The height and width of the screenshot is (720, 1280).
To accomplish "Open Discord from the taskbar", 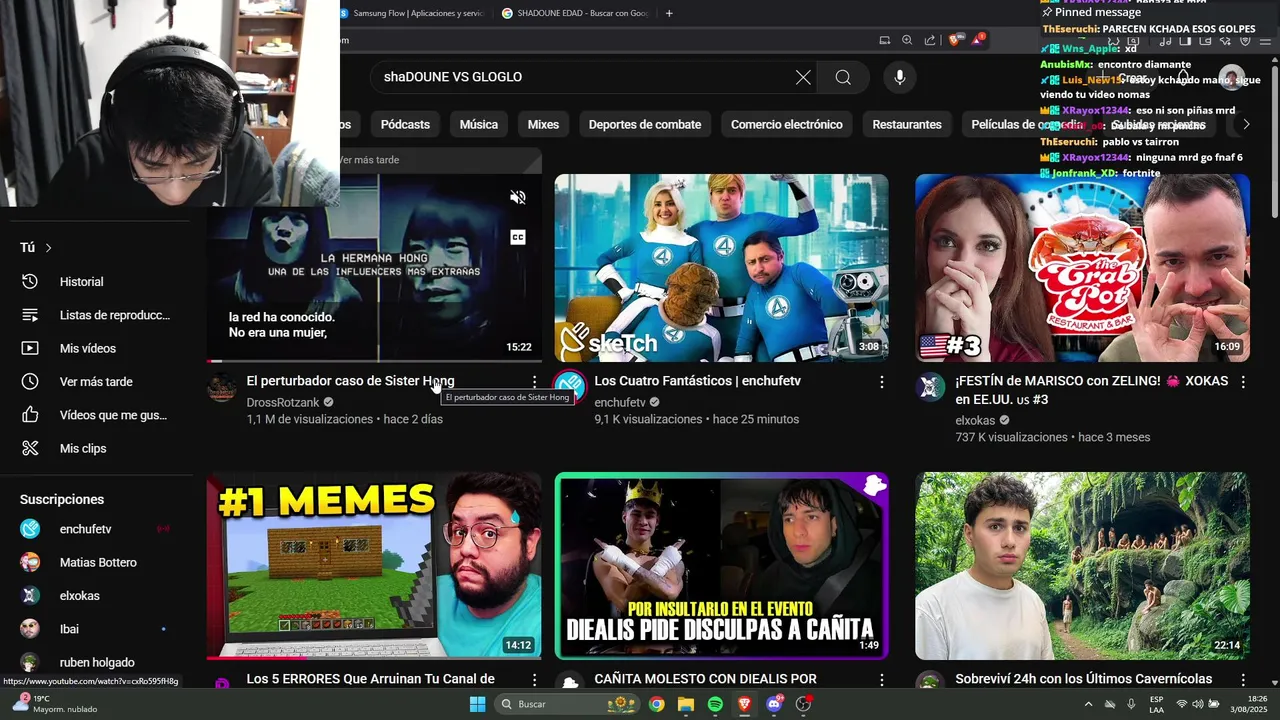I will (x=774, y=704).
